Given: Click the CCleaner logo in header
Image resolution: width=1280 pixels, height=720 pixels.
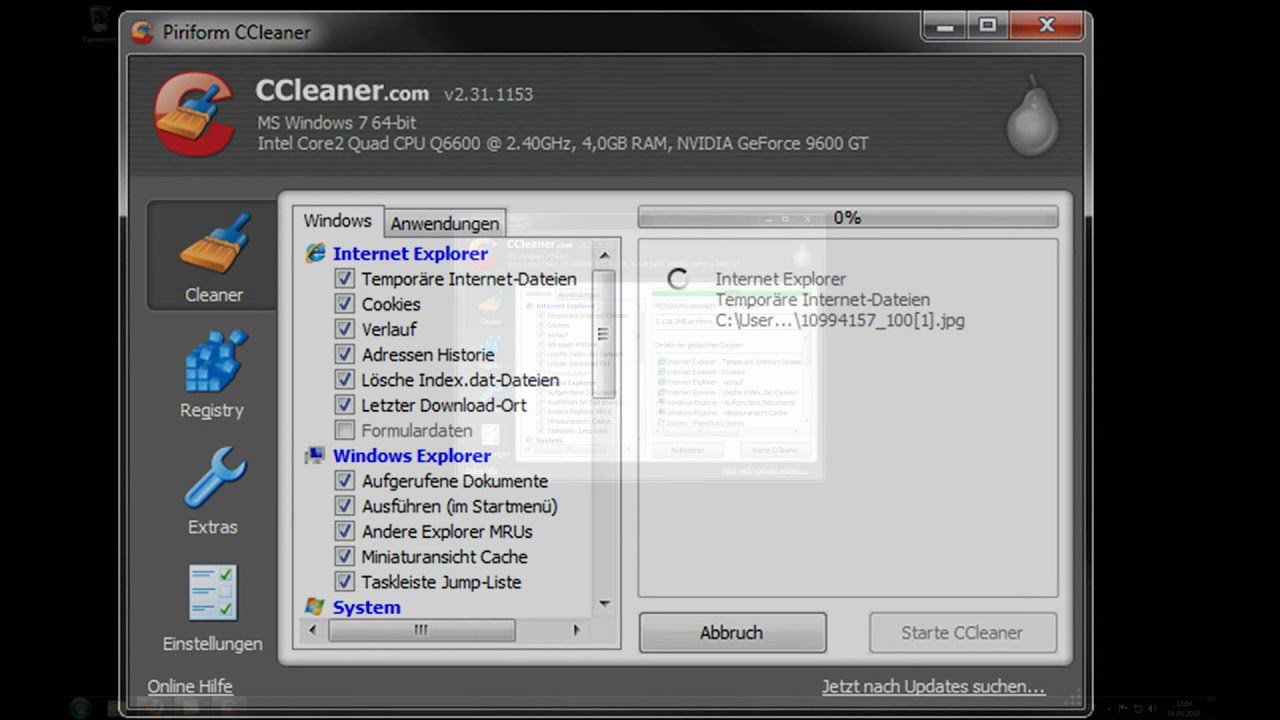Looking at the screenshot, I should click(196, 114).
